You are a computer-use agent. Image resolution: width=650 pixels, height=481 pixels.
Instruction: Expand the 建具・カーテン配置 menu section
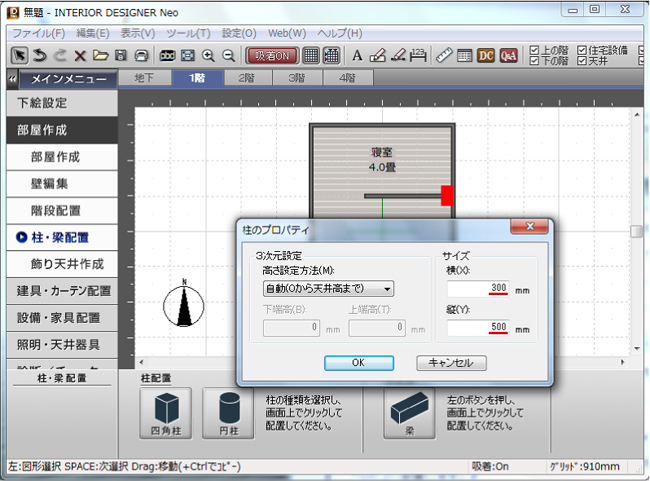pos(65,291)
